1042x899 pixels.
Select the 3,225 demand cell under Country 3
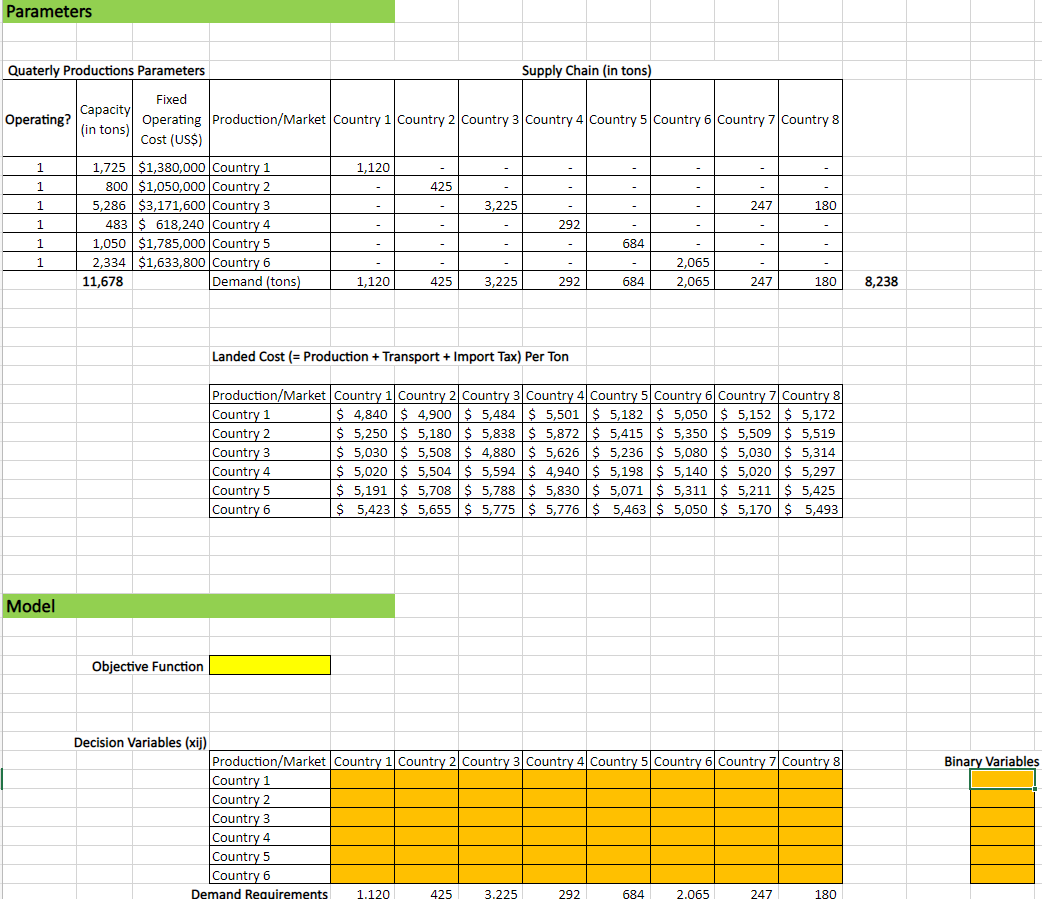[490, 281]
